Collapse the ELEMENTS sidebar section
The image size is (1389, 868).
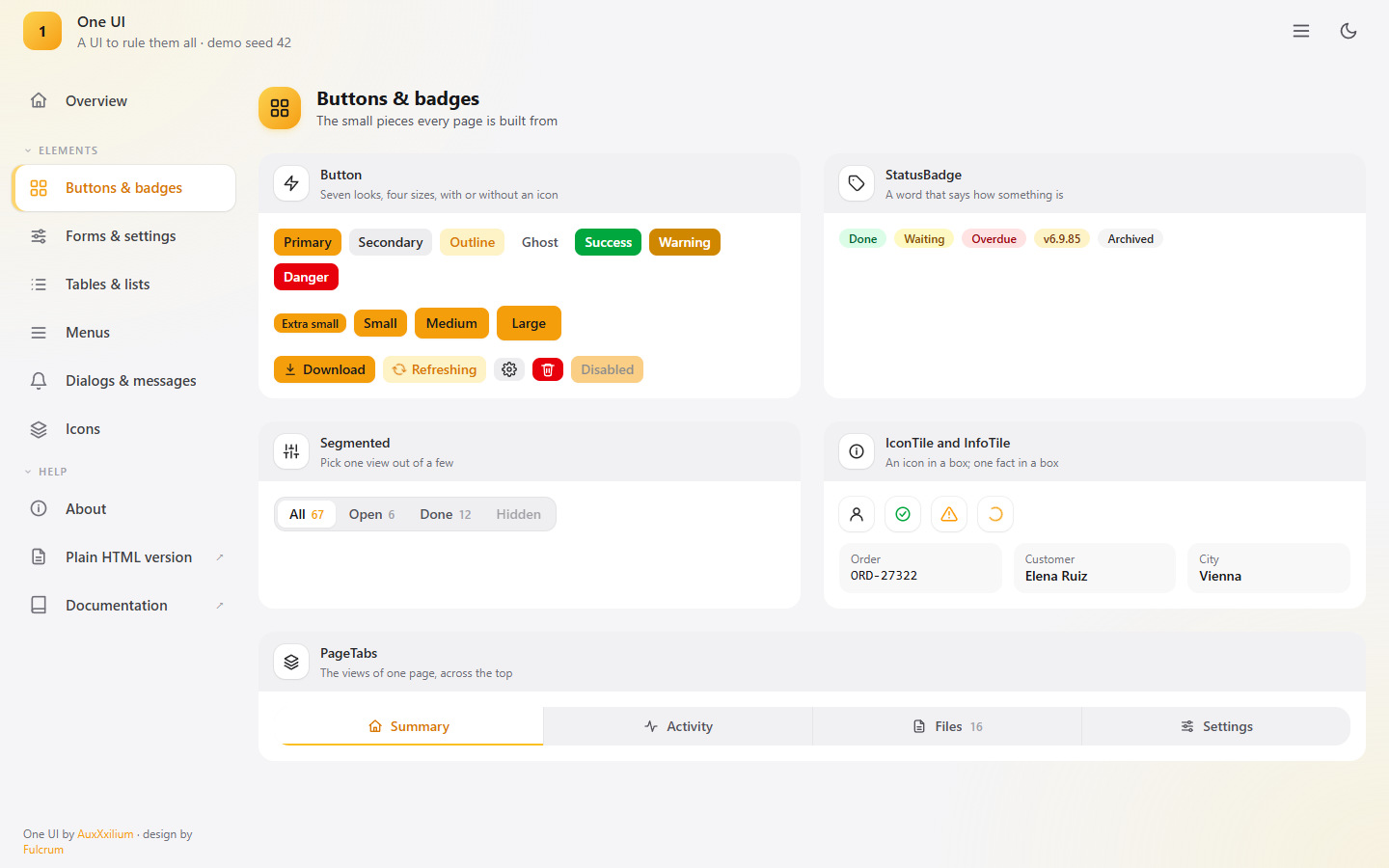(x=61, y=150)
